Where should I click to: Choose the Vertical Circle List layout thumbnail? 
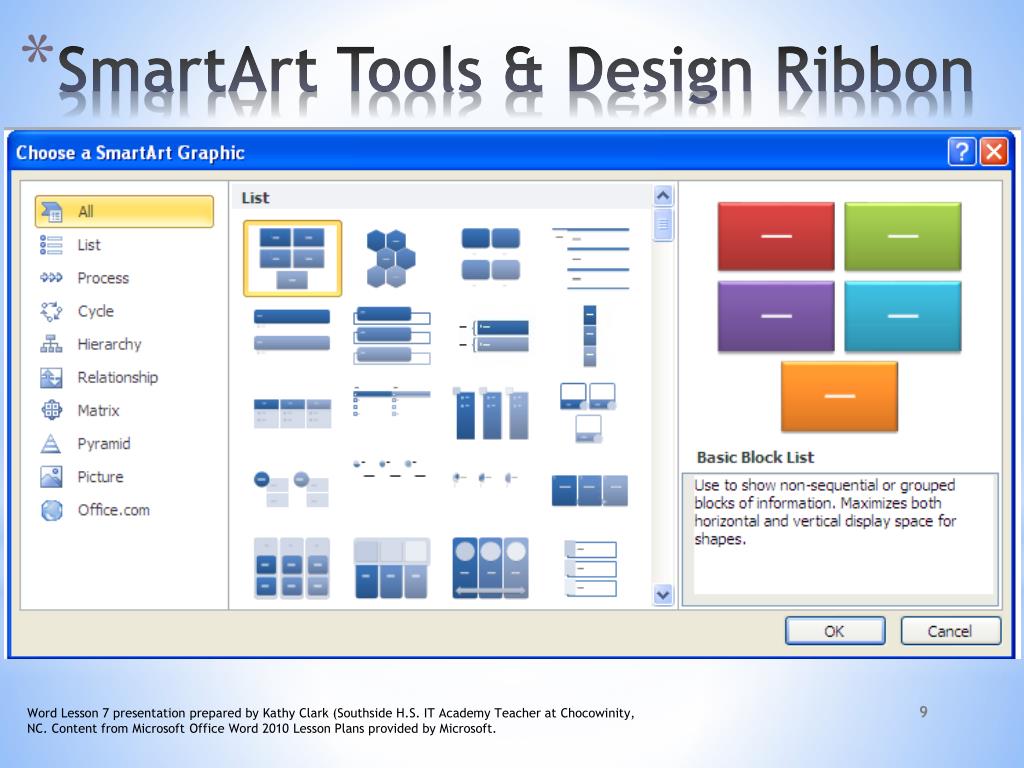[x=291, y=488]
